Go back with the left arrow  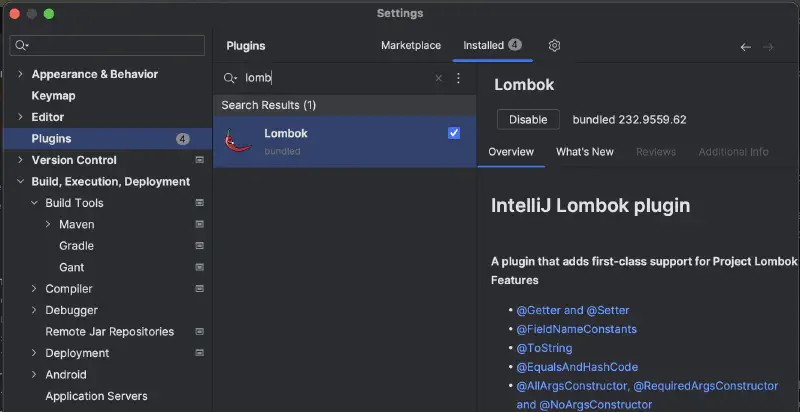[x=745, y=47]
